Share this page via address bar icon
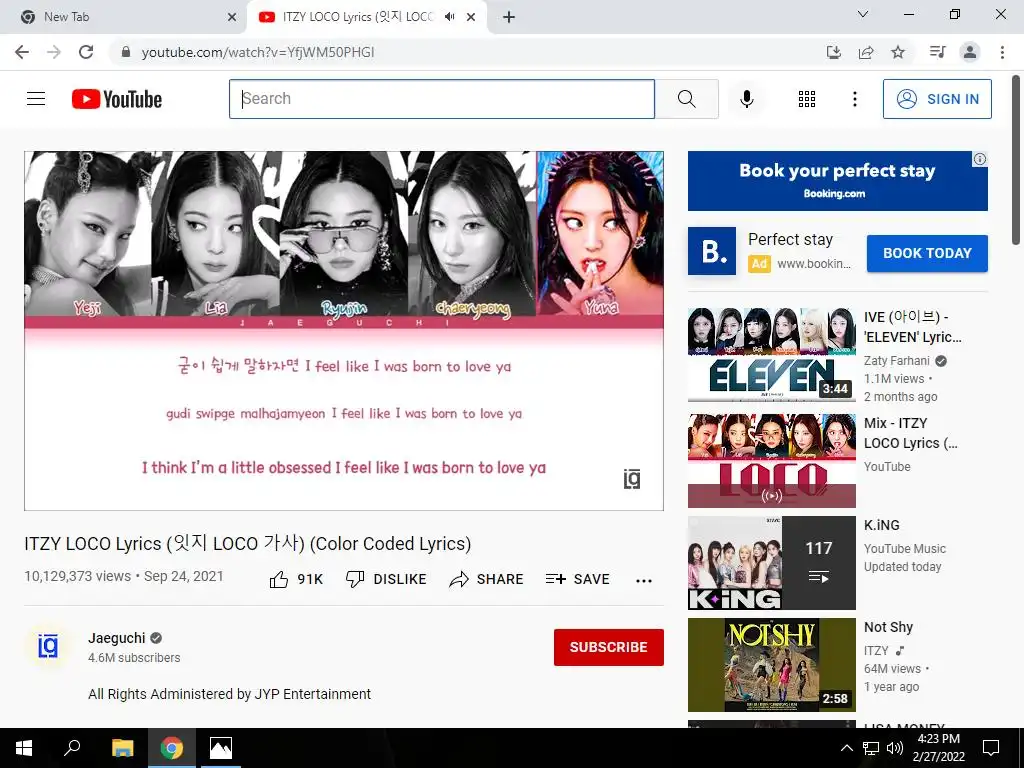 [866, 52]
